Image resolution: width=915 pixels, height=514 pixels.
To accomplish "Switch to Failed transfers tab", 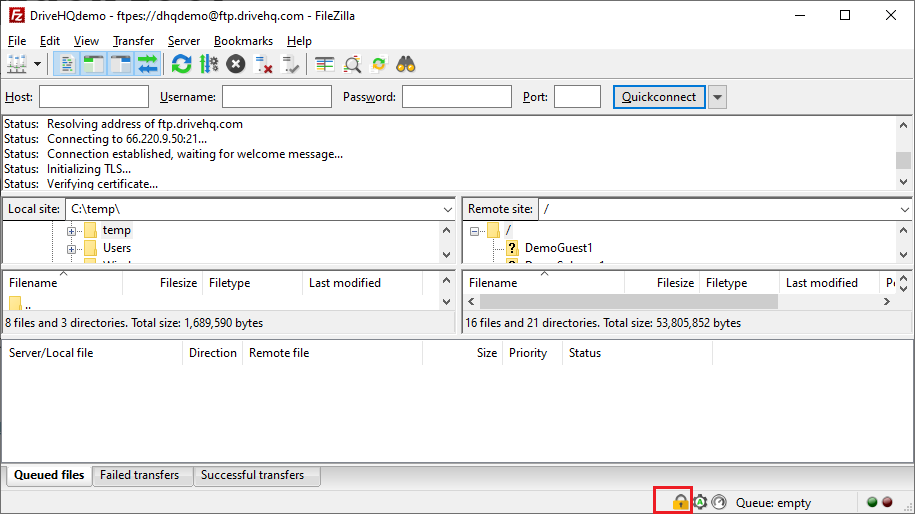I will click(139, 475).
